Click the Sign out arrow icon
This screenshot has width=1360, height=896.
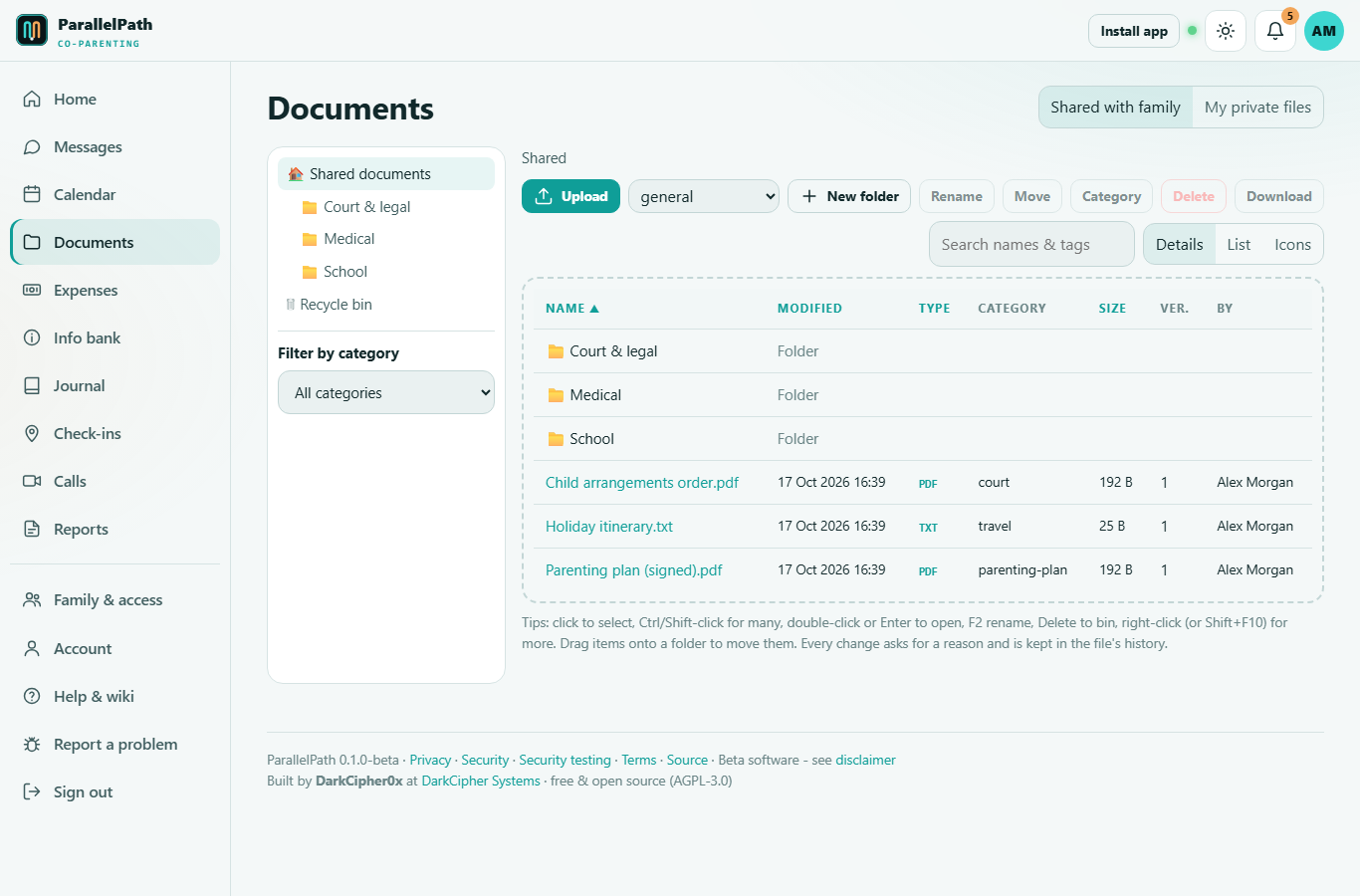[x=32, y=791]
